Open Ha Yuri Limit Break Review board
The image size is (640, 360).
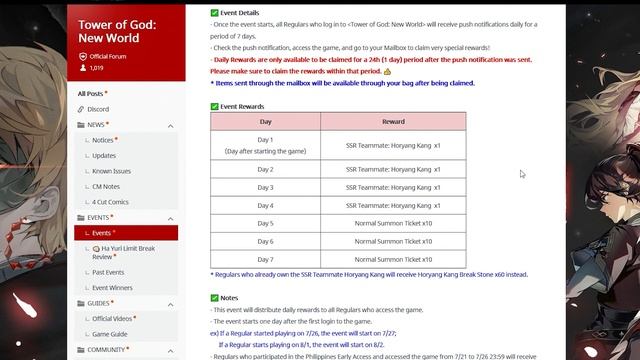click(123, 253)
